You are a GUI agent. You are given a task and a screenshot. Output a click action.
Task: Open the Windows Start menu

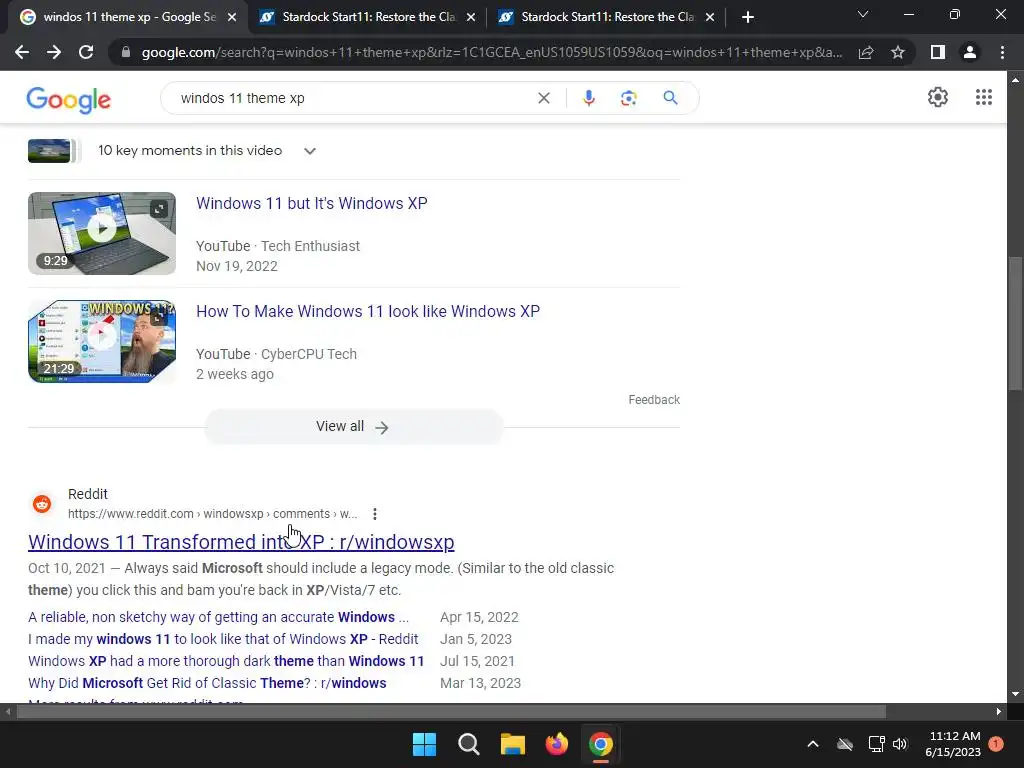point(424,744)
